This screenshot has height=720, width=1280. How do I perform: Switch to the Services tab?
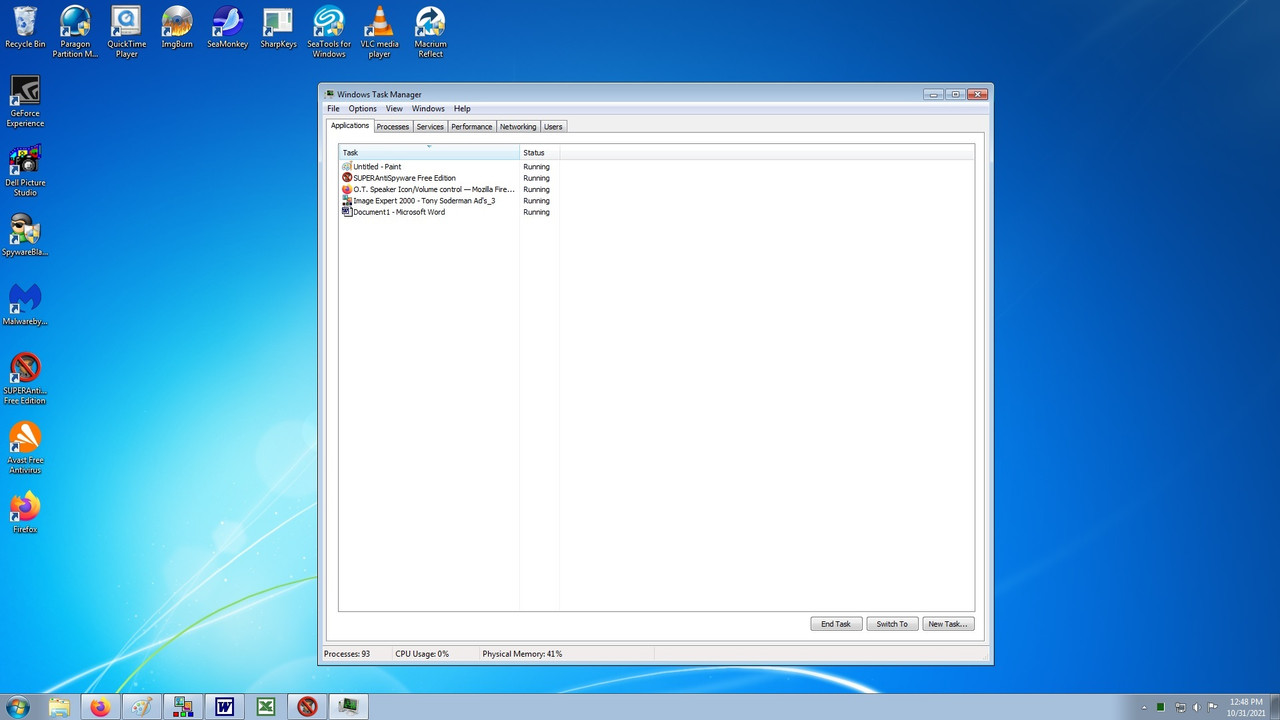click(430, 127)
